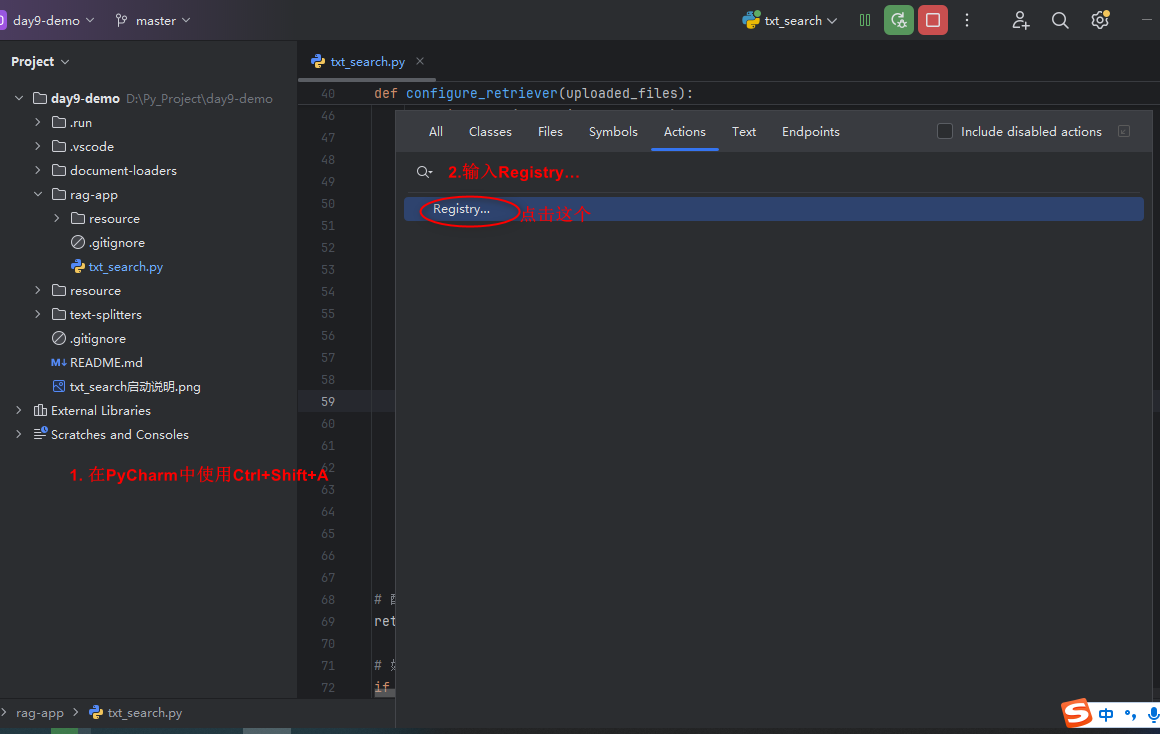
Task: Open Search Everywhere magnifier in toolbar
Action: 1060,21
